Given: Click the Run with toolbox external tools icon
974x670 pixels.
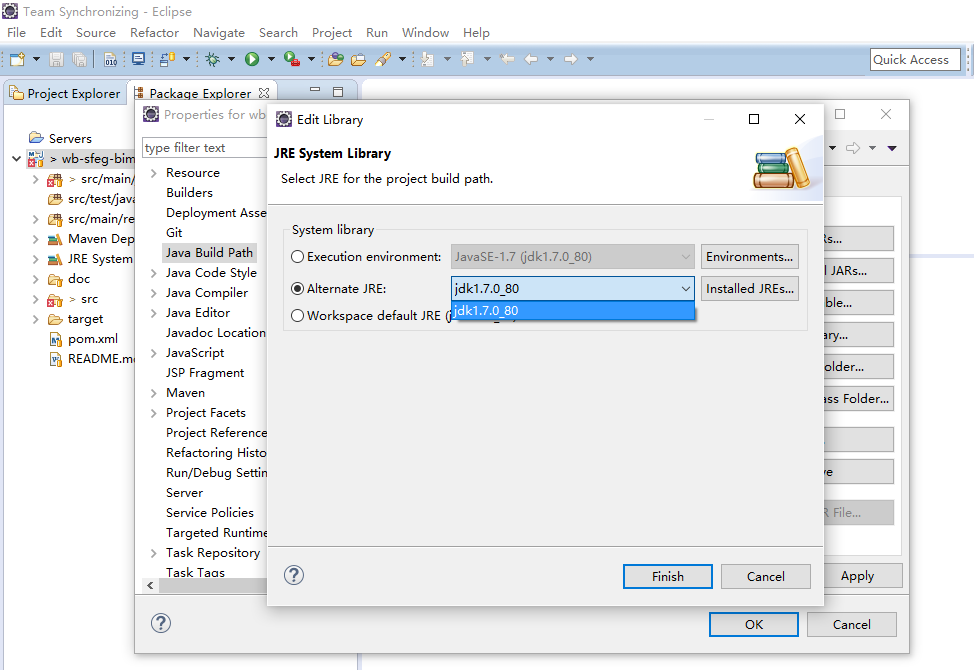Looking at the screenshot, I should (291, 59).
